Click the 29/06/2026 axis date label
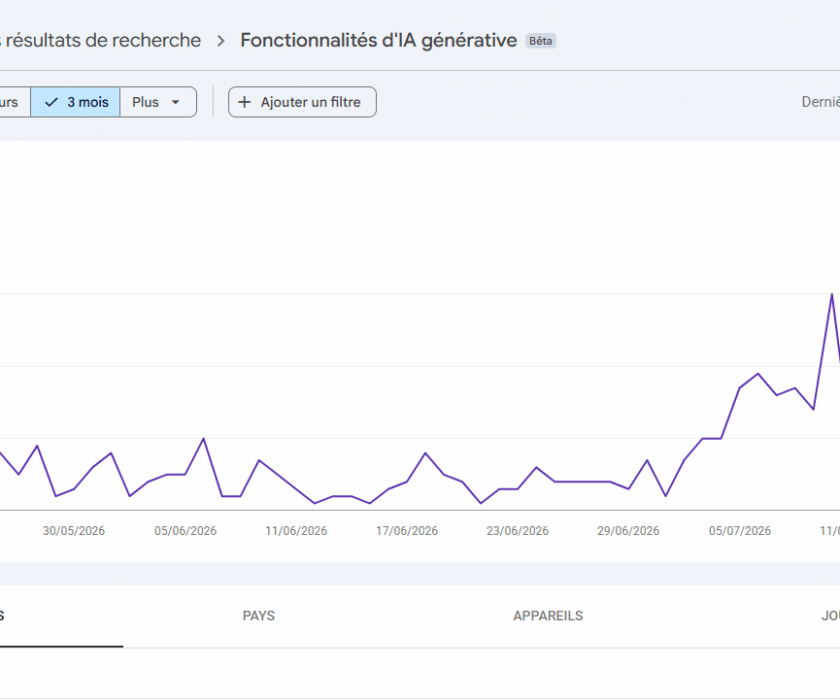Screen dimensions: 840x700 click(x=628, y=531)
